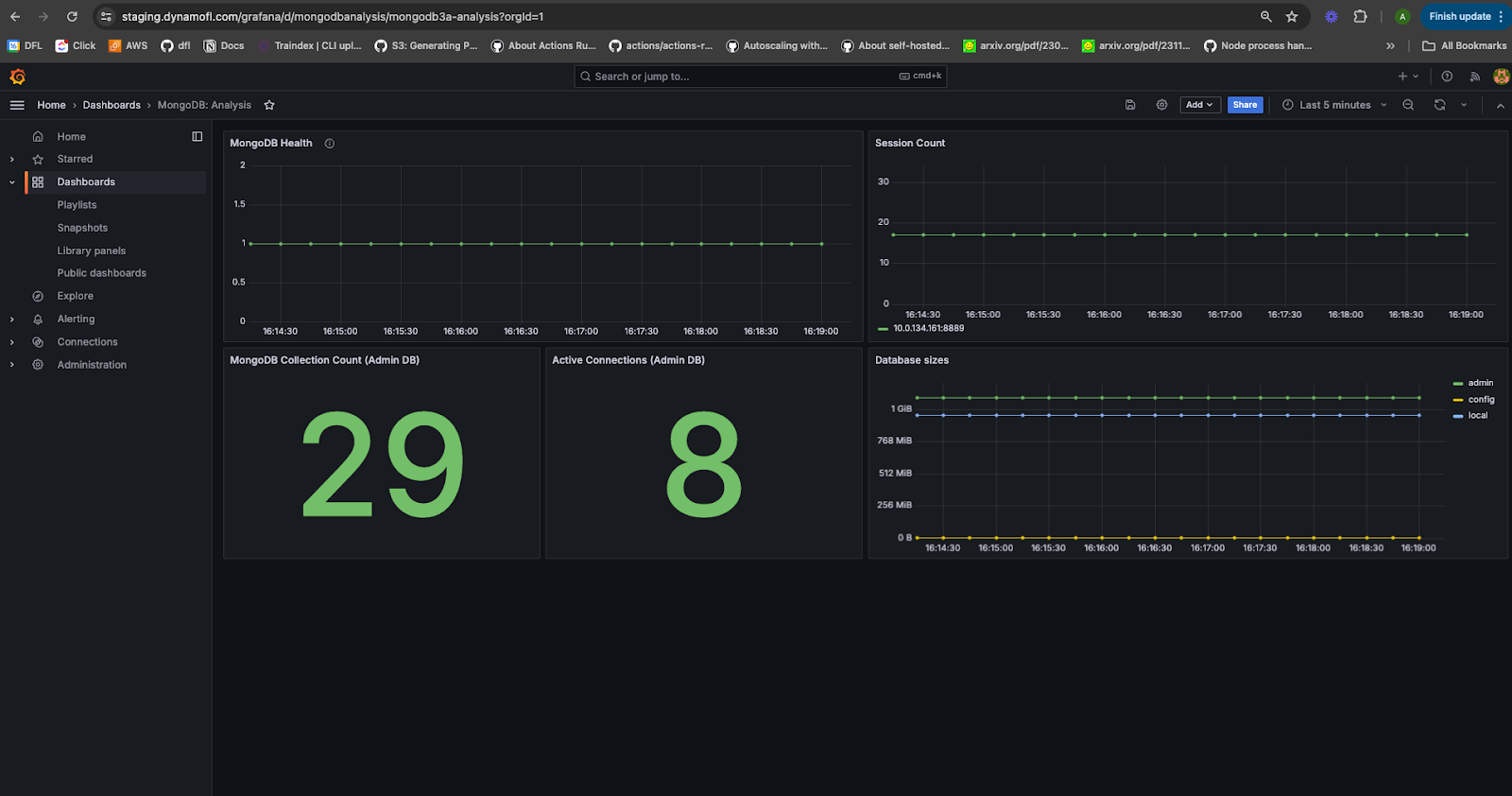
Task: Open the hamburger menu toggle
Action: click(x=17, y=105)
